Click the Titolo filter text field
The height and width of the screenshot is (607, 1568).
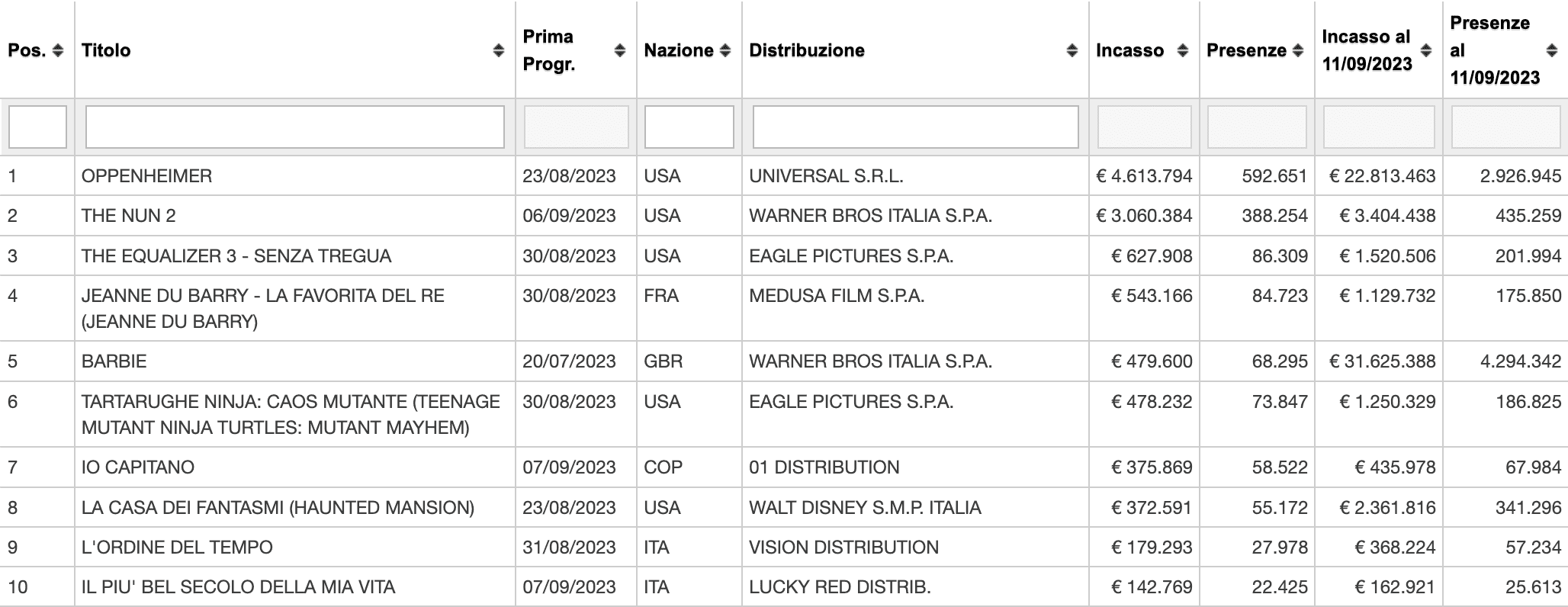pos(295,127)
